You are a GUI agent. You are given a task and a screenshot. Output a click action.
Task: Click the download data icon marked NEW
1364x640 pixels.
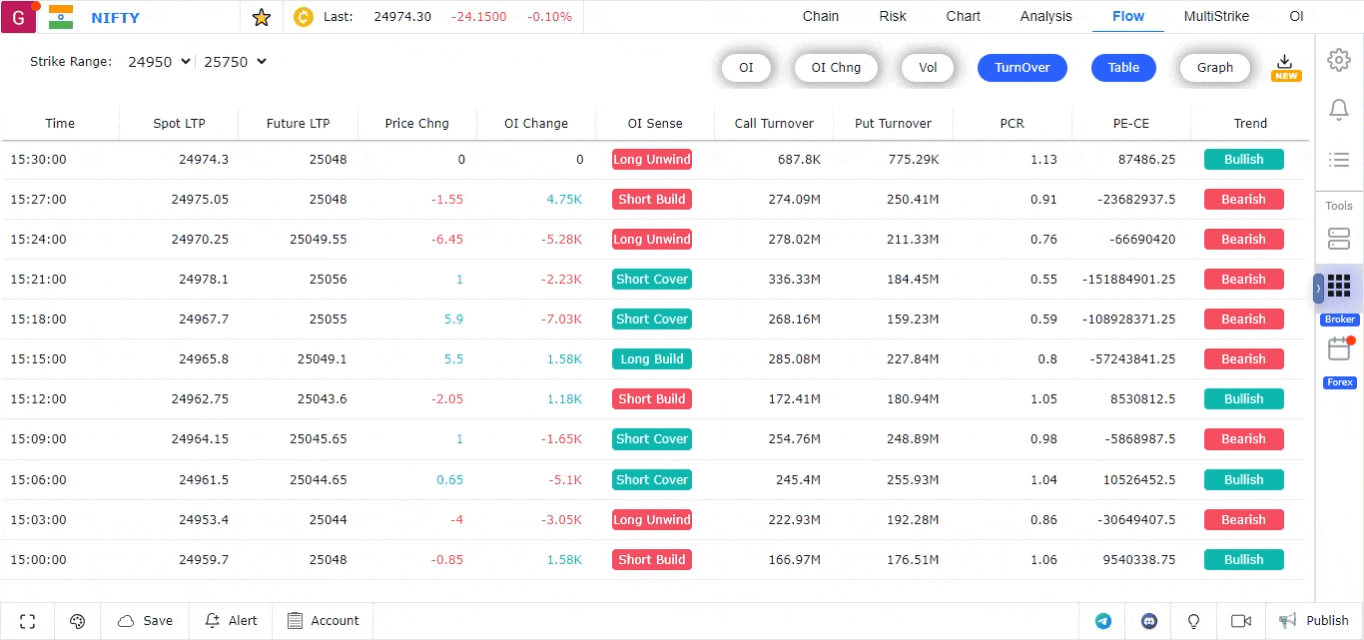tap(1286, 66)
